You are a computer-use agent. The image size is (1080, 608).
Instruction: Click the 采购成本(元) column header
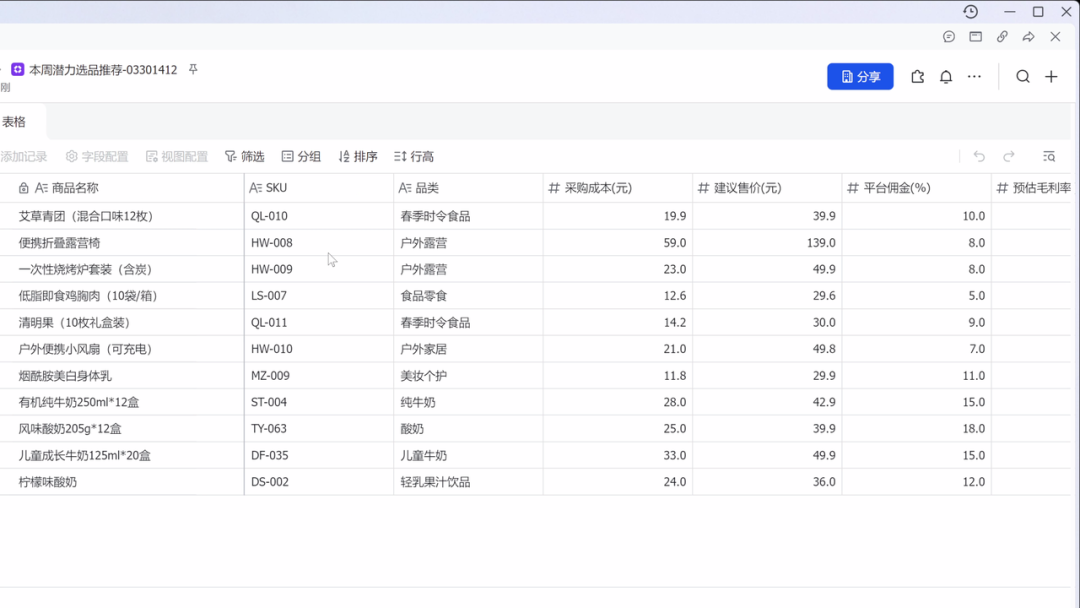point(598,188)
